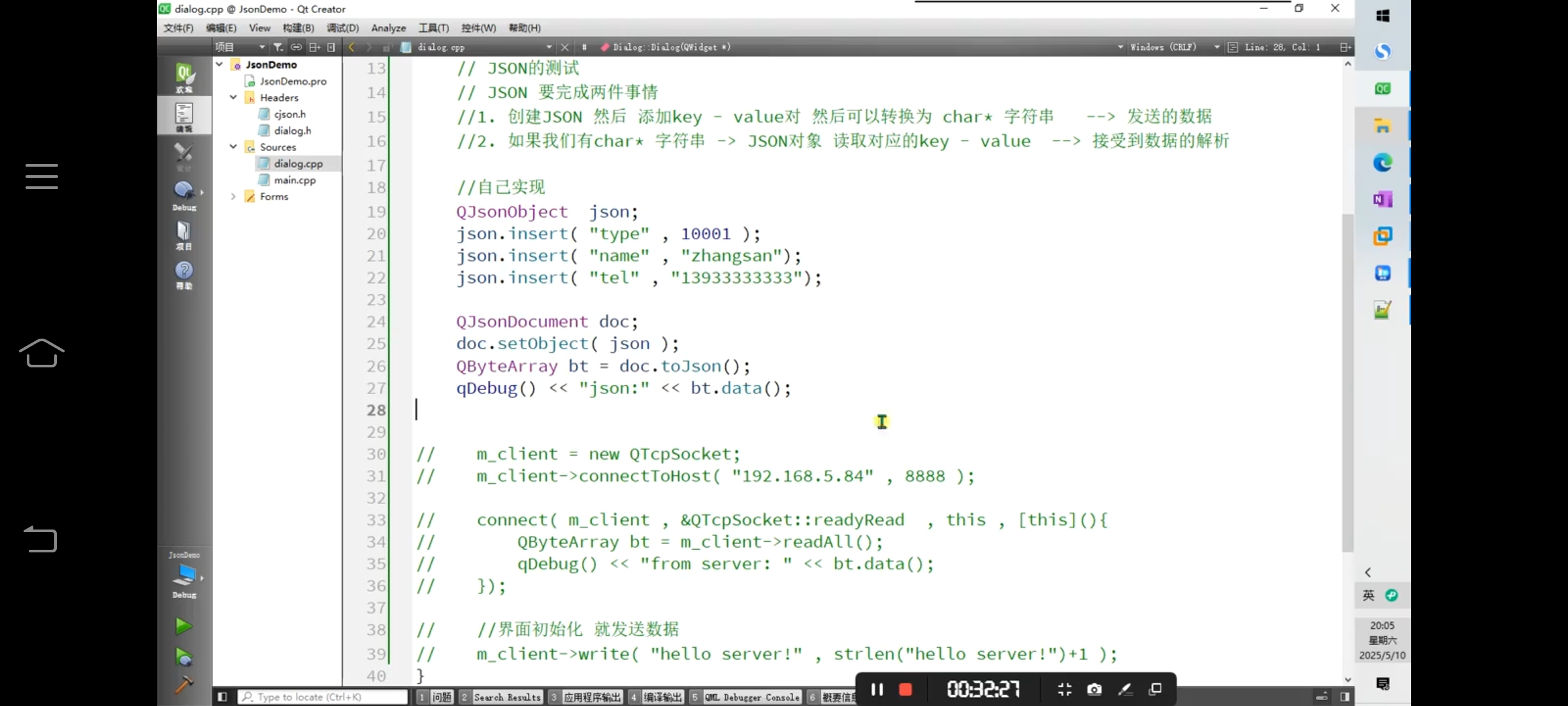This screenshot has height=706, width=1568.
Task: Click the filter tree icon
Action: click(278, 47)
